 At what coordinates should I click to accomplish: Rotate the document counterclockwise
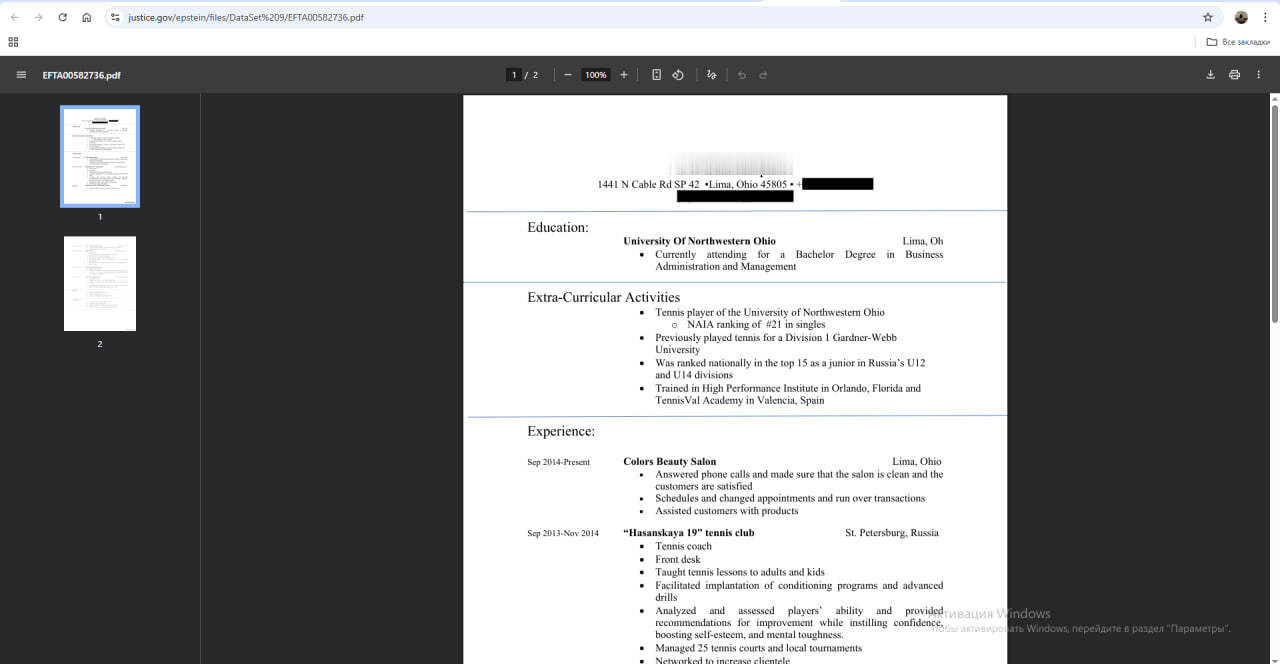click(678, 75)
